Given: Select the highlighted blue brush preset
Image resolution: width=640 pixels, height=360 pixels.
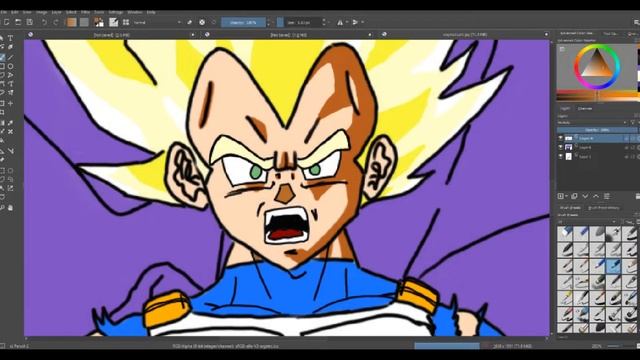Looking at the screenshot, I should [x=613, y=266].
